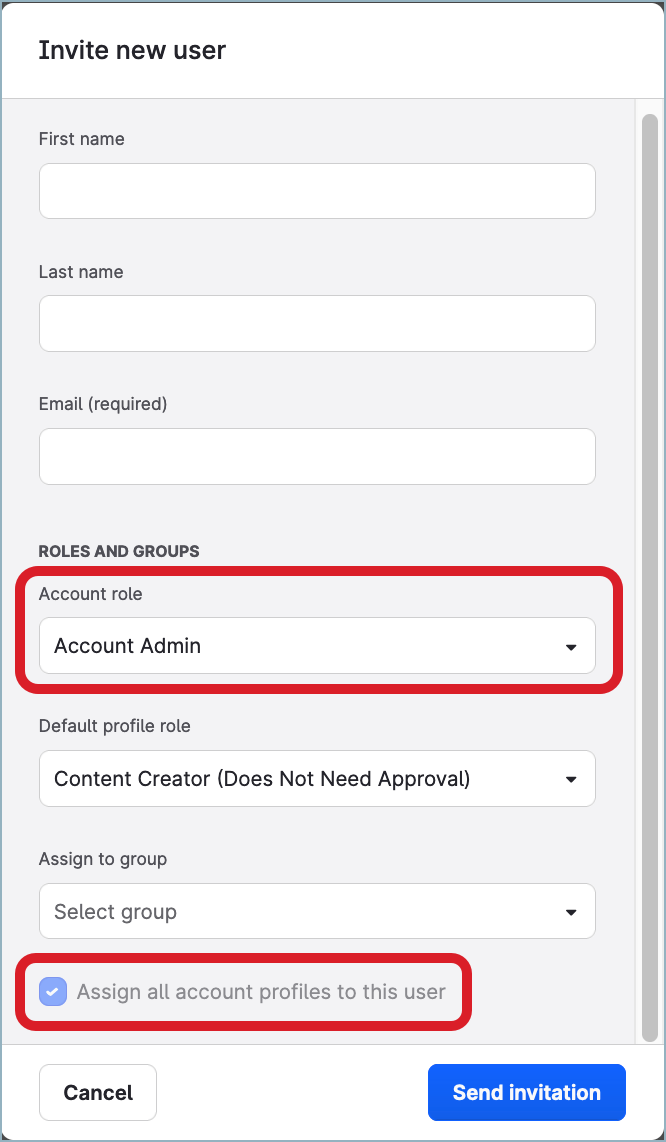This screenshot has height=1142, width=666.
Task: Select the Account Admin role text
Action: click(x=127, y=646)
